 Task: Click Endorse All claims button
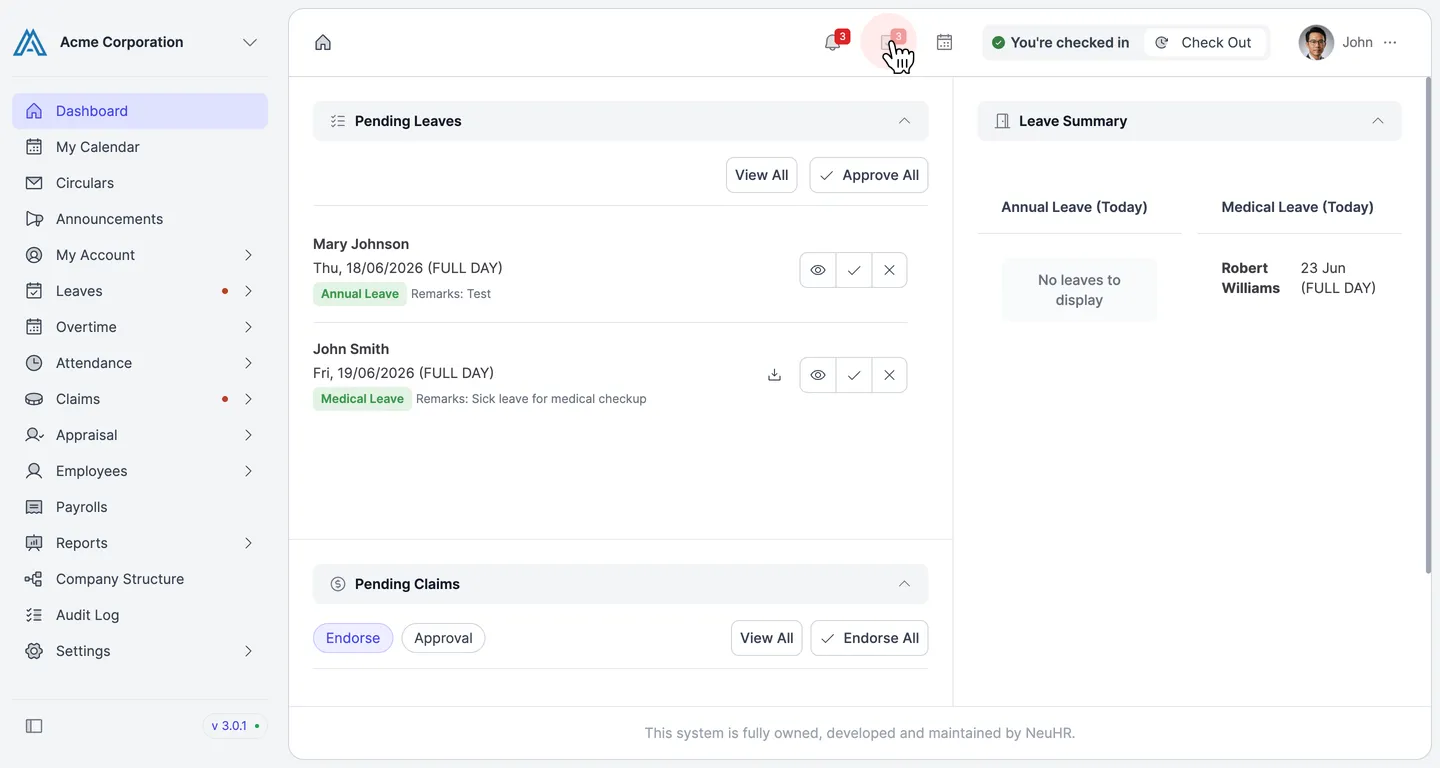(869, 638)
